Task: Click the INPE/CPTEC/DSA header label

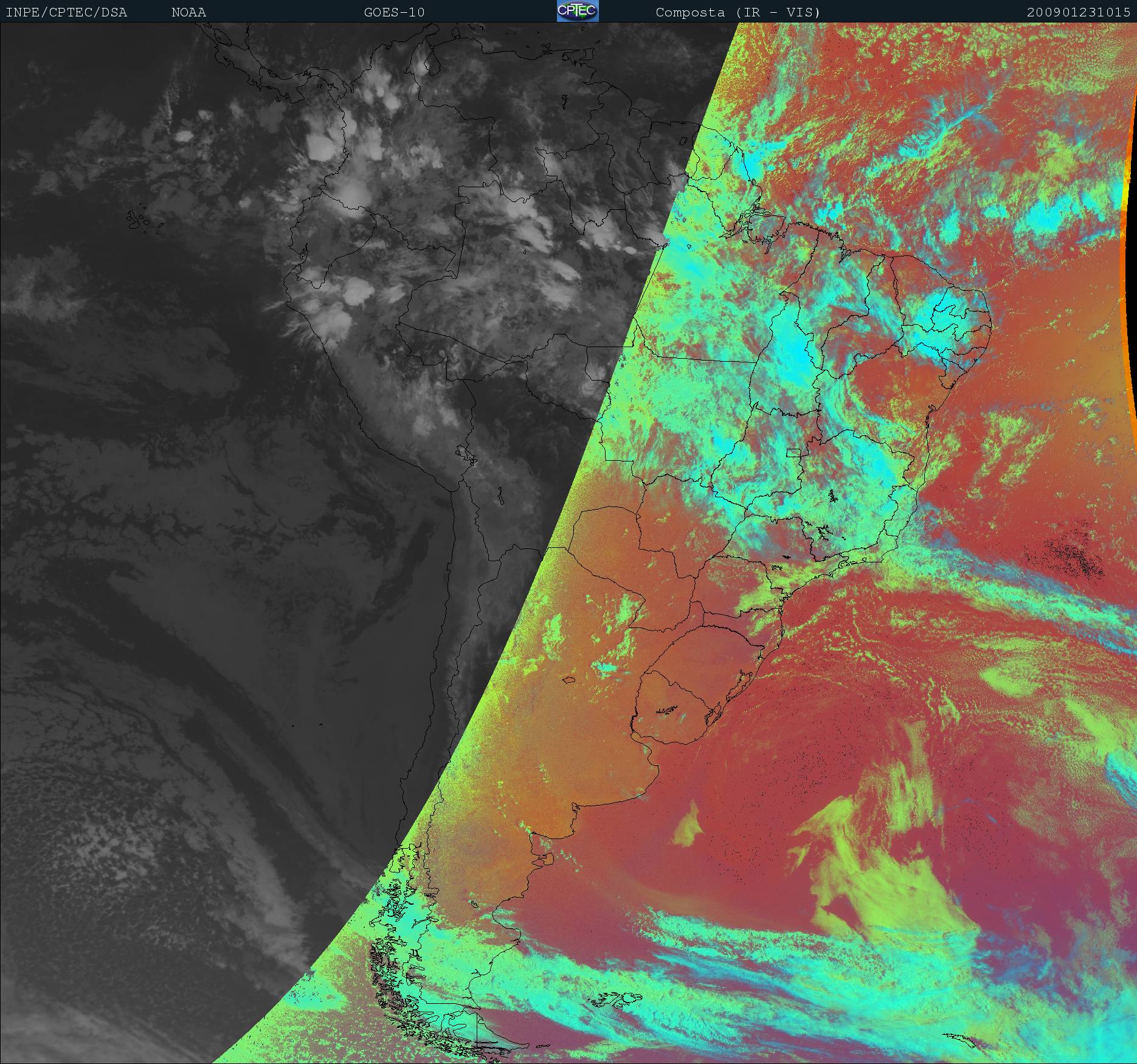Action: (x=66, y=12)
